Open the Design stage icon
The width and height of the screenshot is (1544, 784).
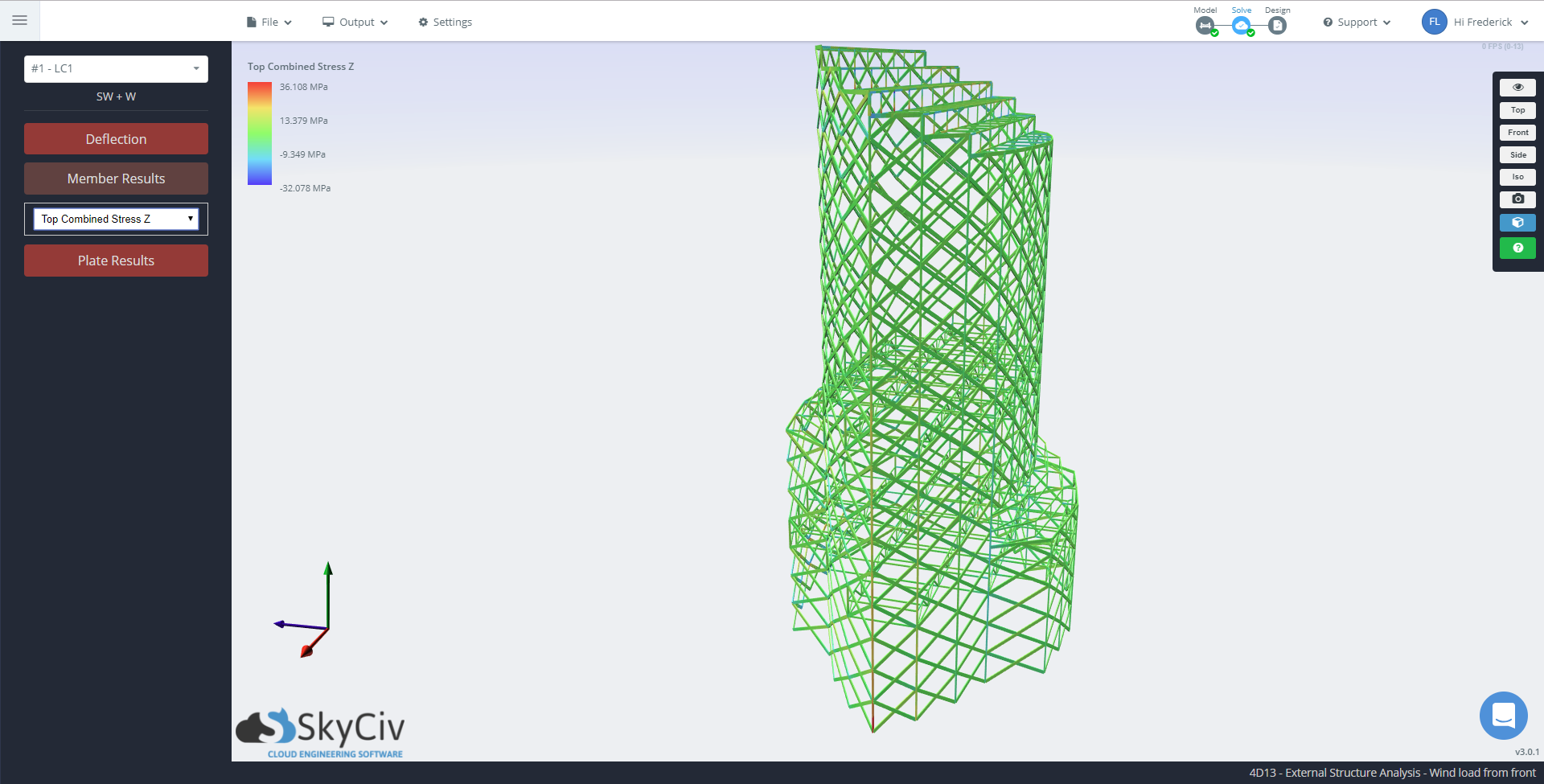tap(1277, 26)
